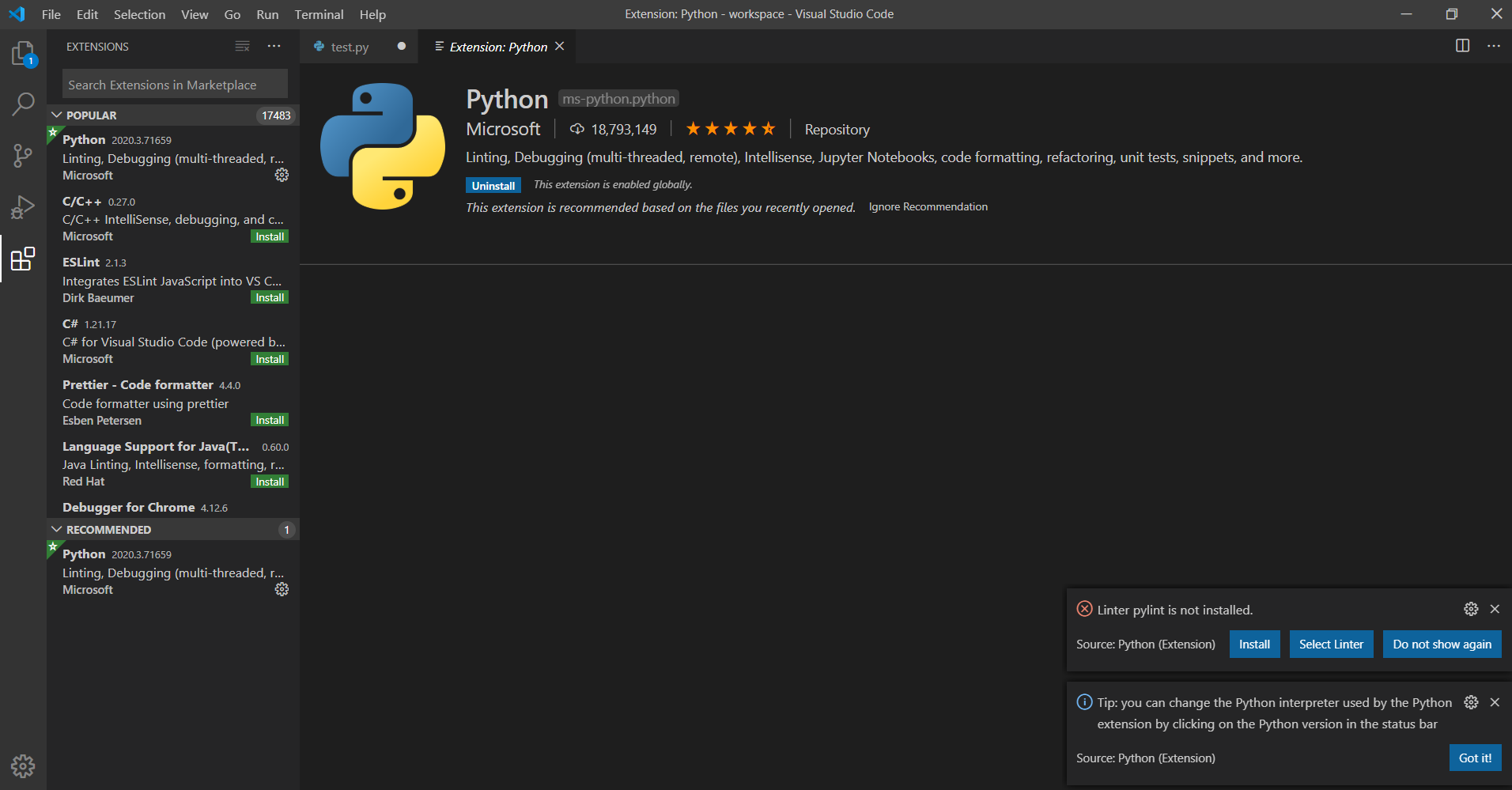Open the Help menu

[372, 14]
